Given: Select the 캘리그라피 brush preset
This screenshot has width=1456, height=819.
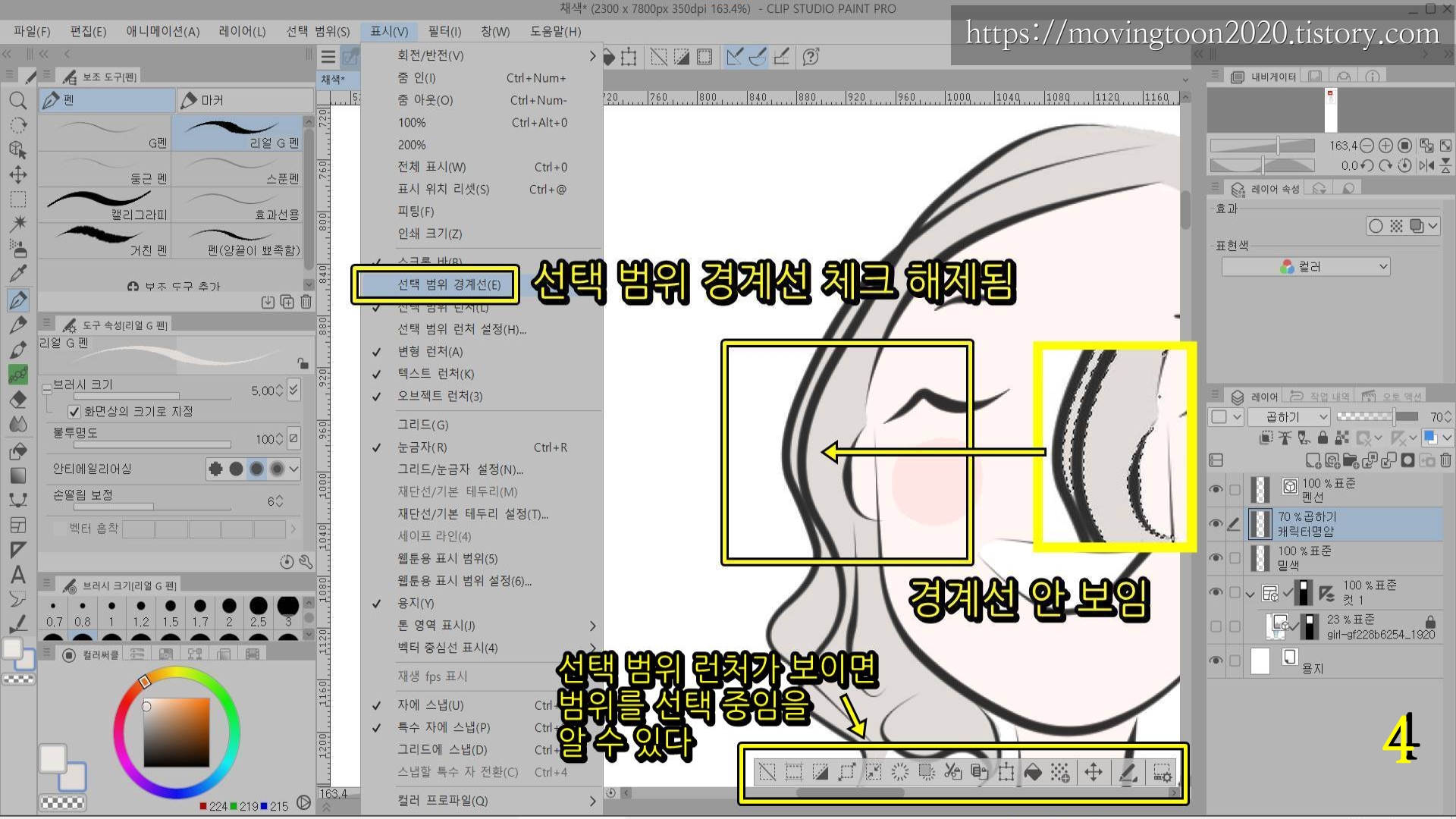Looking at the screenshot, I should 105,206.
